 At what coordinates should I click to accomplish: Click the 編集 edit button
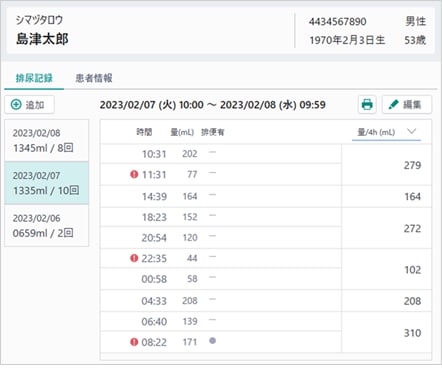coord(407,105)
